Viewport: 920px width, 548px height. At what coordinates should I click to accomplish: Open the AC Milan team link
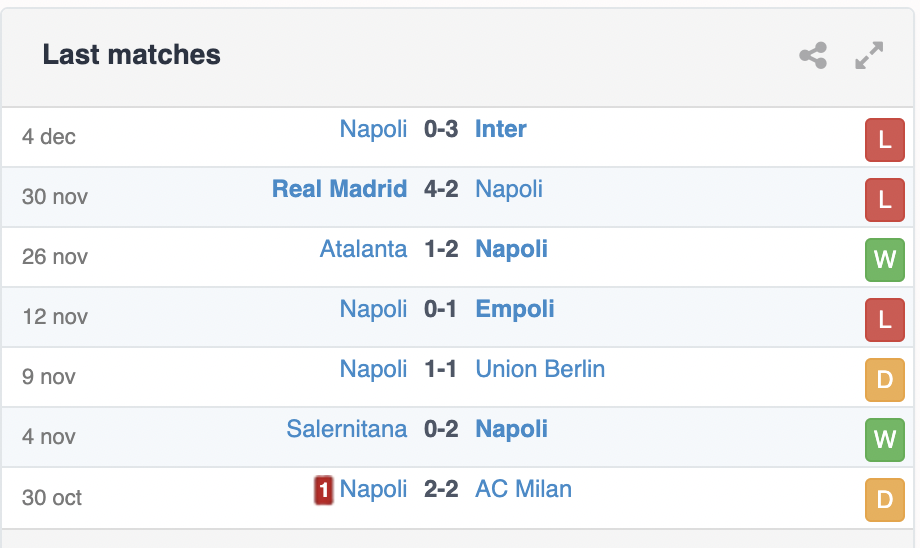click(x=523, y=489)
